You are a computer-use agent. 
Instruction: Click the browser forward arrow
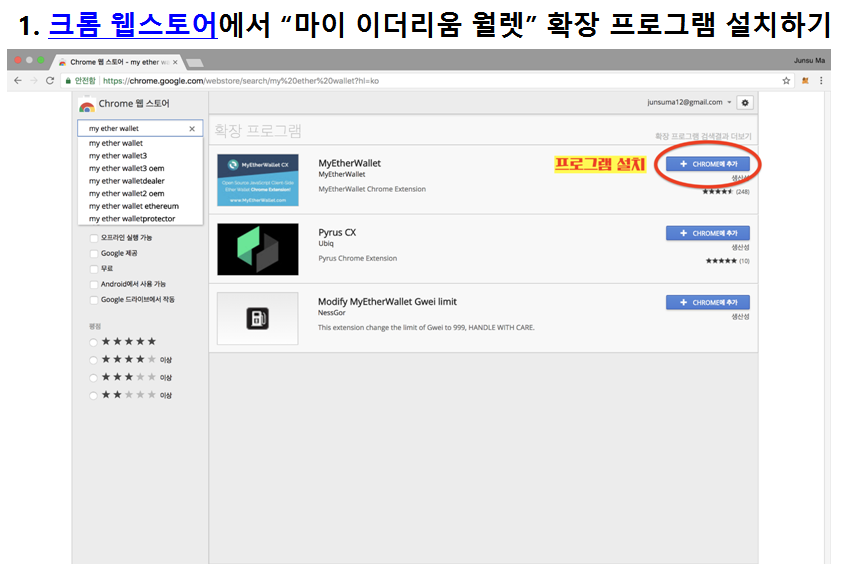point(34,81)
